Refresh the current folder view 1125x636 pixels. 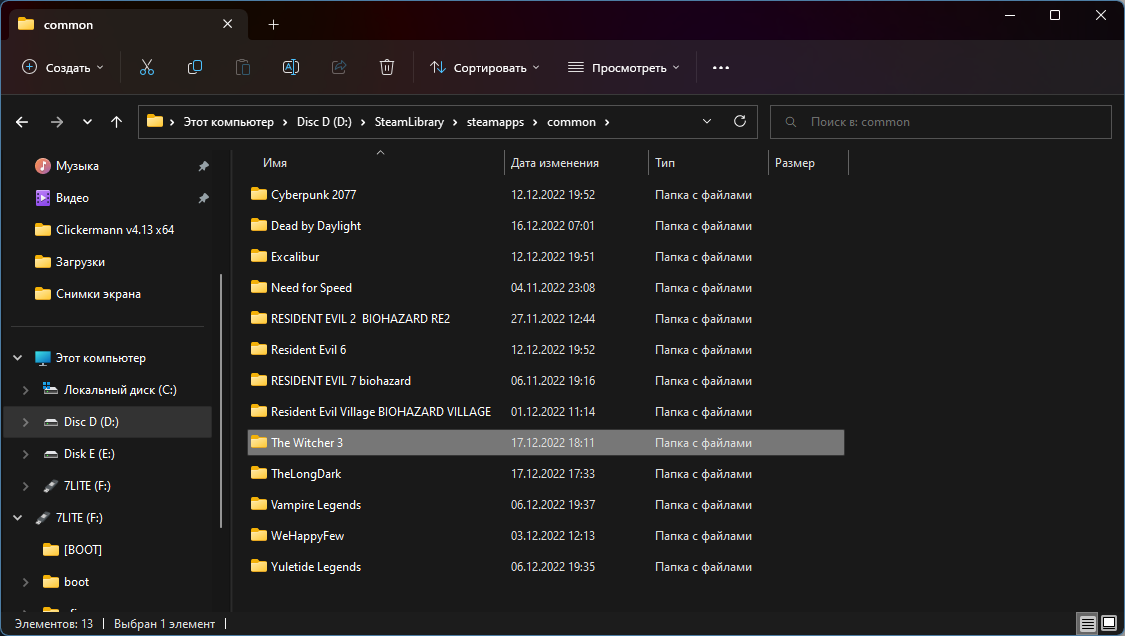pos(740,121)
